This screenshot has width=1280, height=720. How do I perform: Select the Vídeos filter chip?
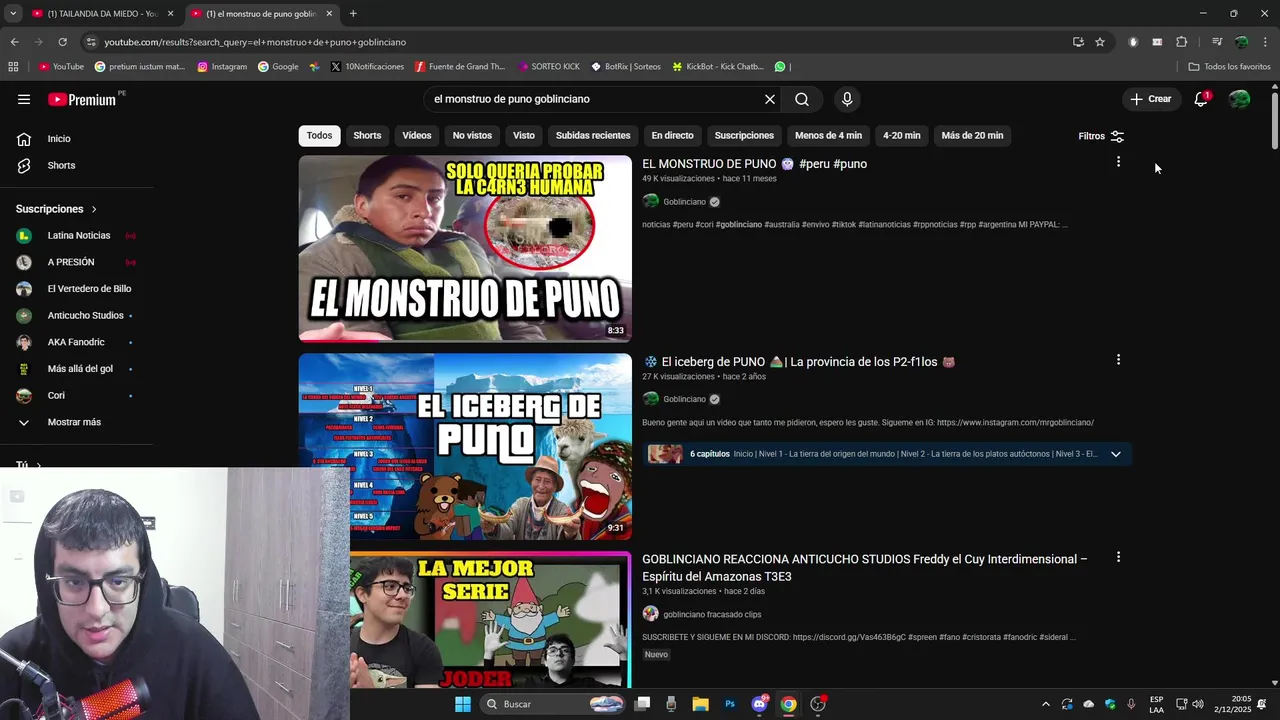tap(417, 136)
